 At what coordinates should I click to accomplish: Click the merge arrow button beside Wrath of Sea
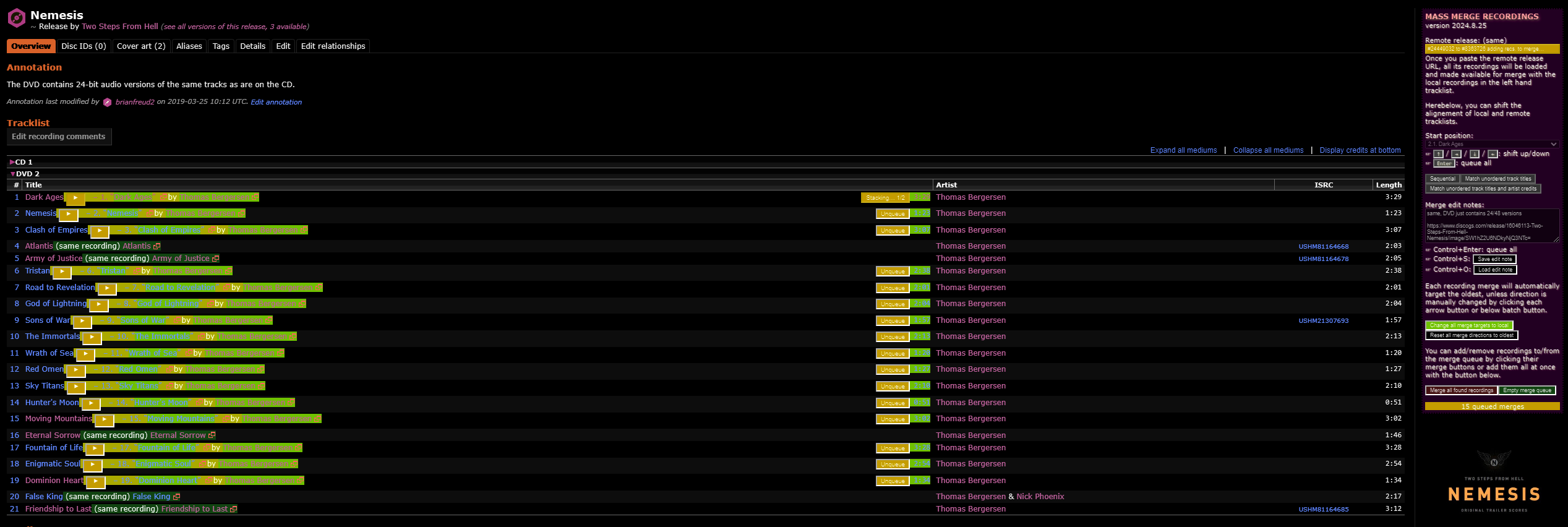pyautogui.click(x=85, y=354)
